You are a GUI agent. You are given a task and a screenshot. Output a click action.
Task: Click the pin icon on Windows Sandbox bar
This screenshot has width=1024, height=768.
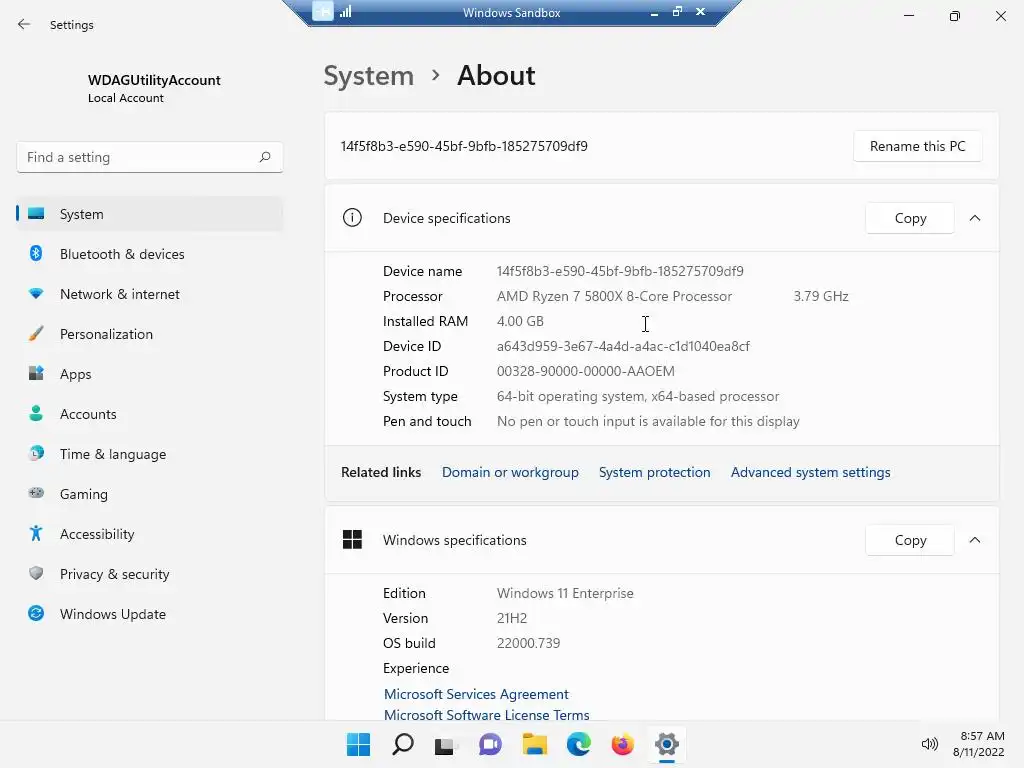tap(323, 11)
